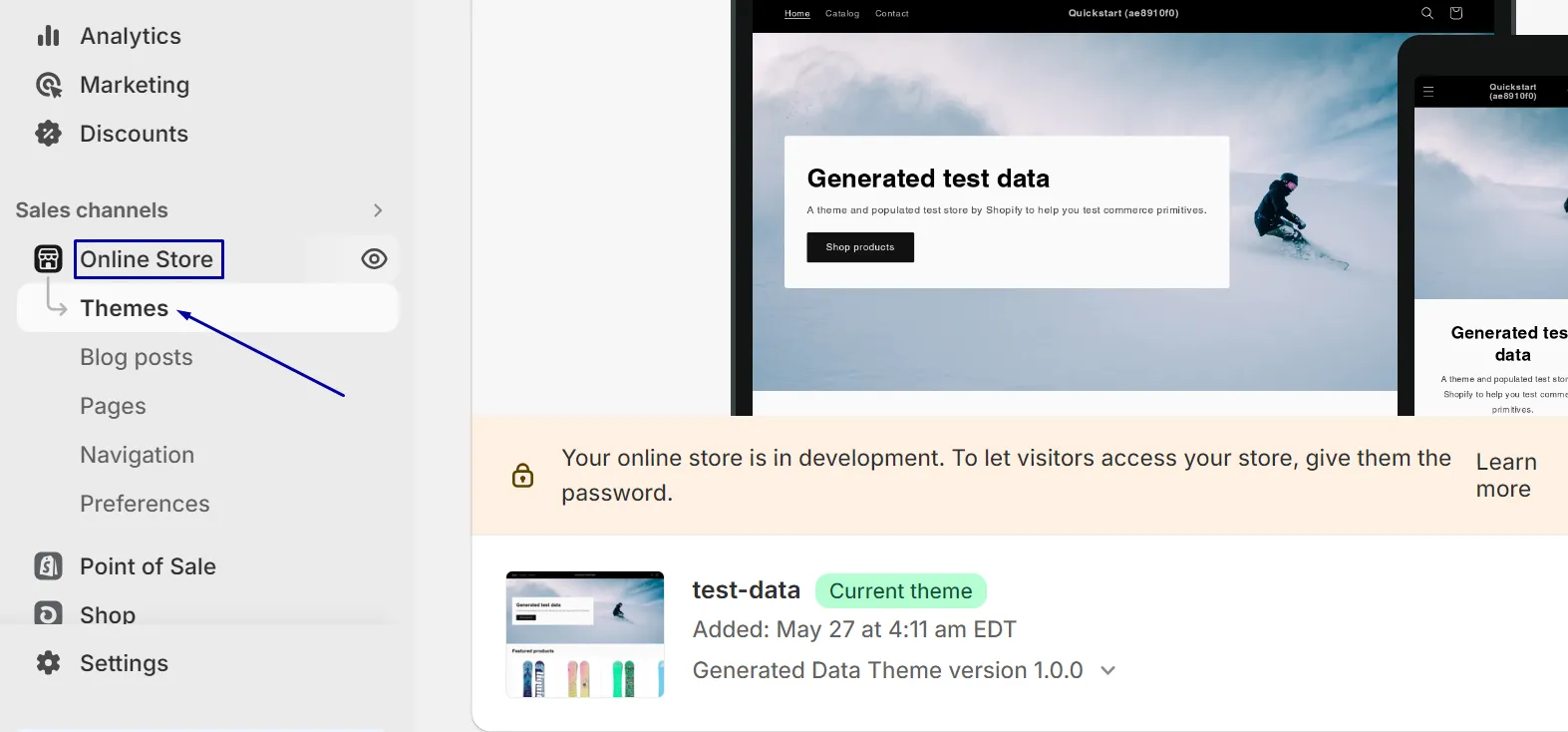Click the cart icon in store preview

pyautogui.click(x=1456, y=13)
